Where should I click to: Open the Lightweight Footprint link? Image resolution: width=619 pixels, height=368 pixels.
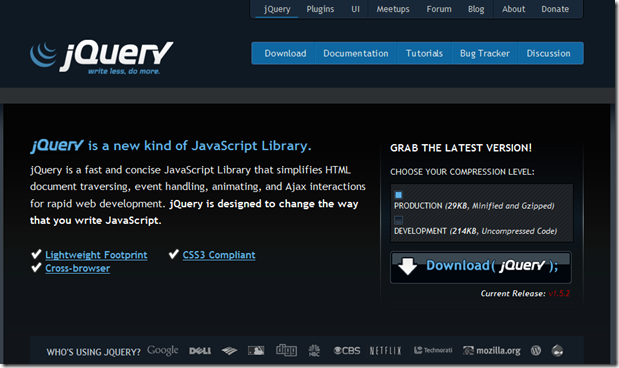pyautogui.click(x=96, y=255)
